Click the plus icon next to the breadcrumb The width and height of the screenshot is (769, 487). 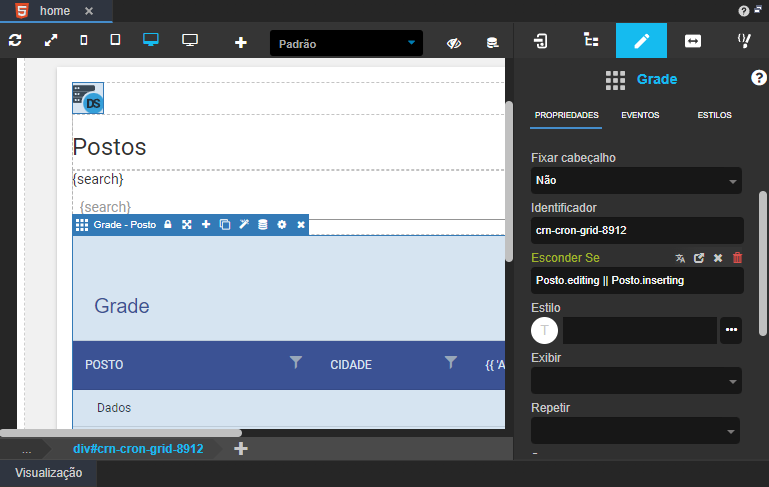241,449
